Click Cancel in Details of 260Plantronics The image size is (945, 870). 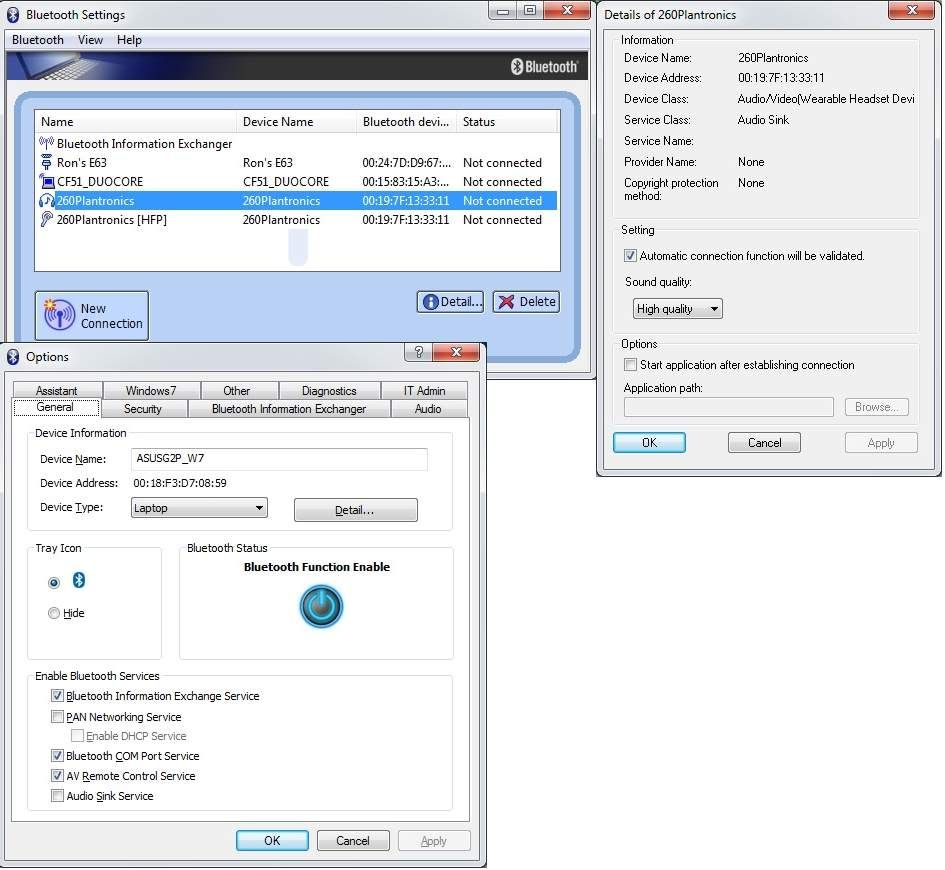(x=764, y=443)
